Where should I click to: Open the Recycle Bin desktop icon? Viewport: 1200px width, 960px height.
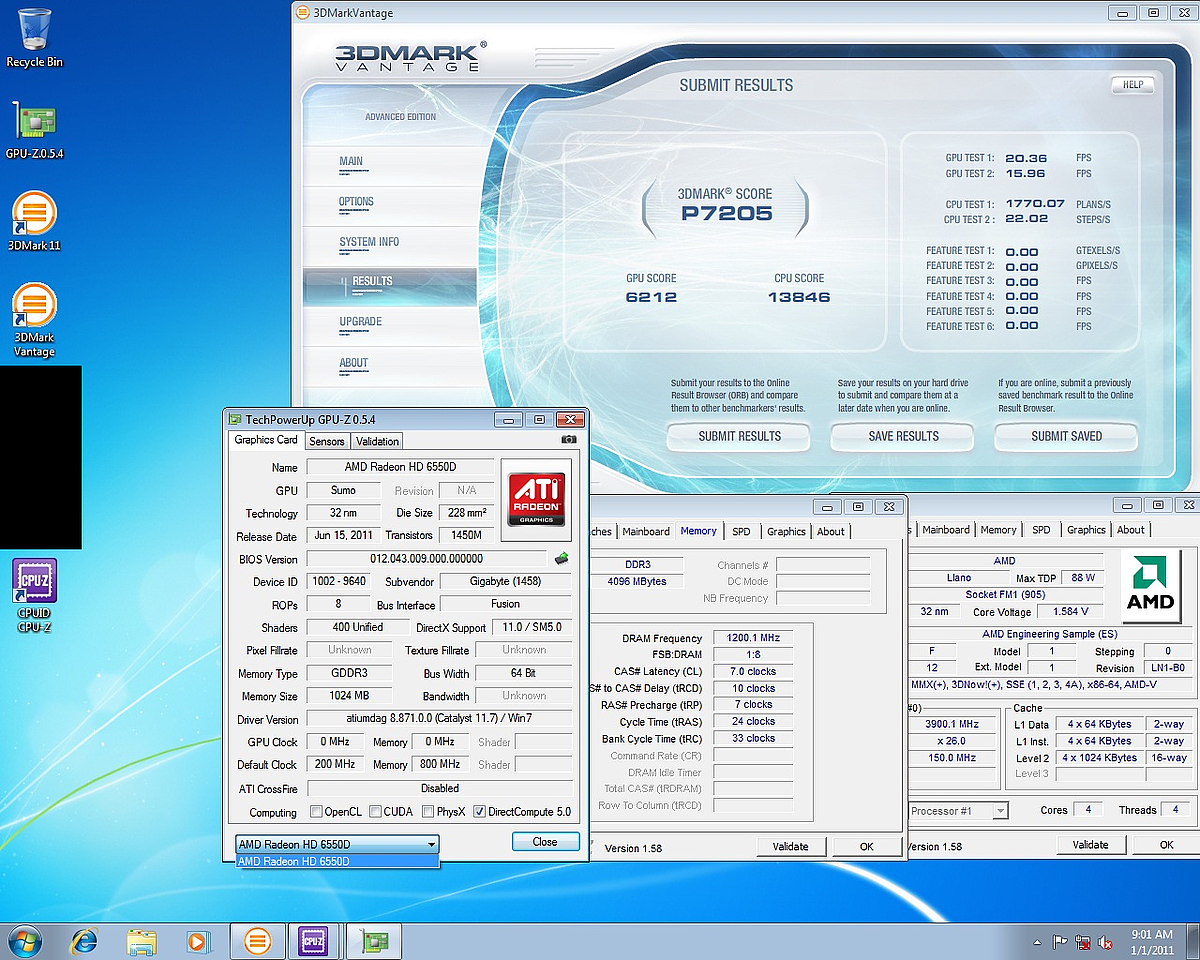(x=34, y=38)
